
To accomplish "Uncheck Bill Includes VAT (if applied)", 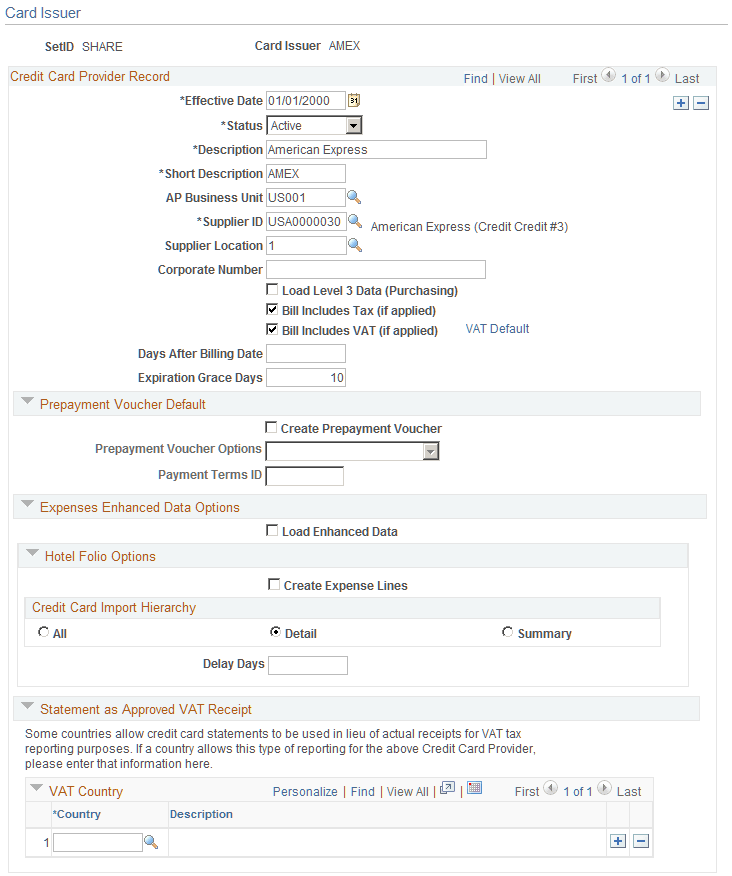I will click(272, 330).
